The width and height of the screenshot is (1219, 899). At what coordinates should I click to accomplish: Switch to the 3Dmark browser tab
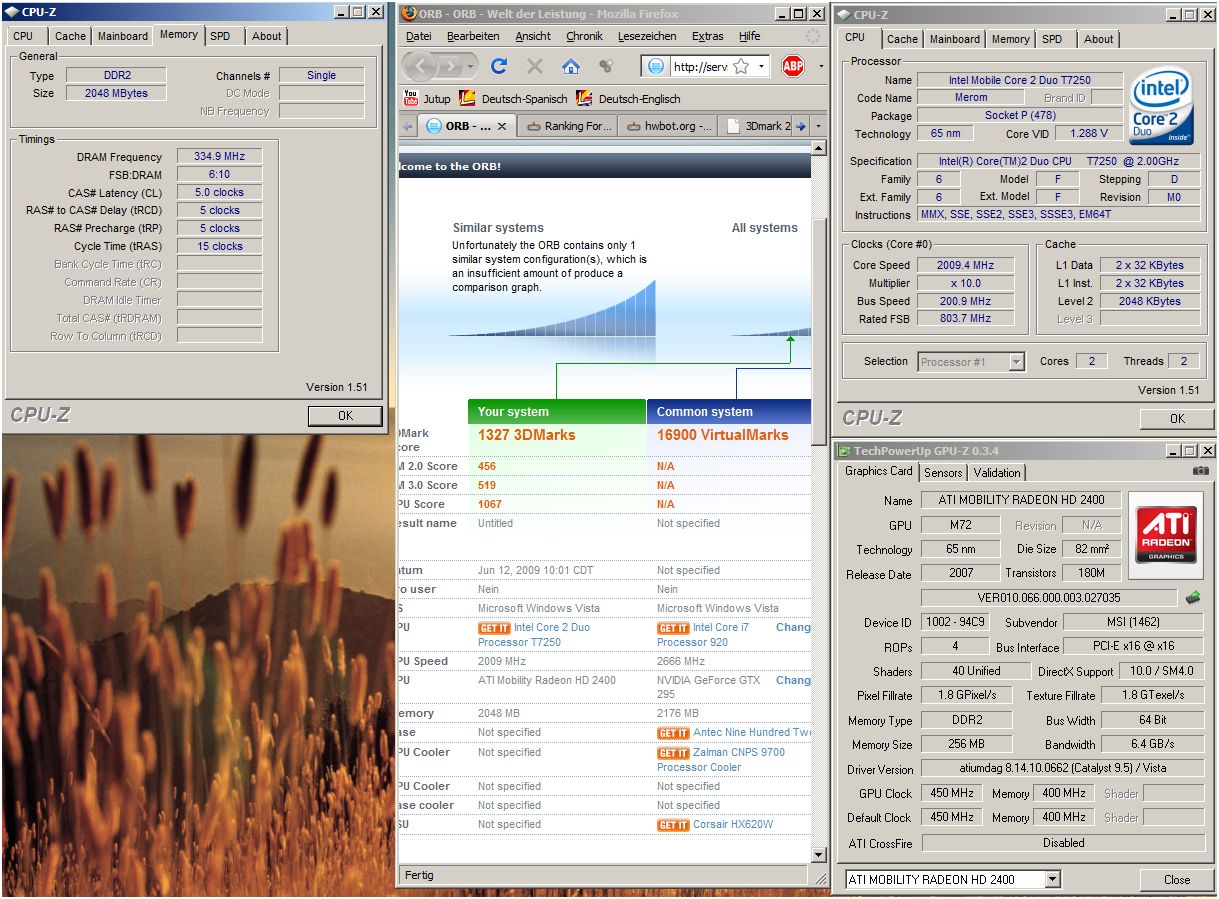point(758,126)
